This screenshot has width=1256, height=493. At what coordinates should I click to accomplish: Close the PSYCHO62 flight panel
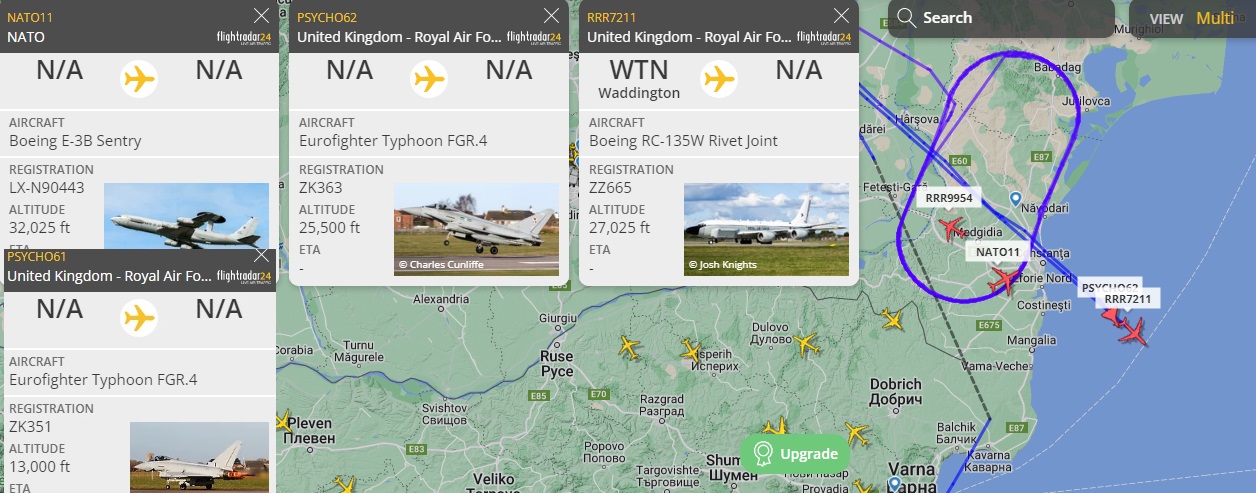[x=551, y=16]
